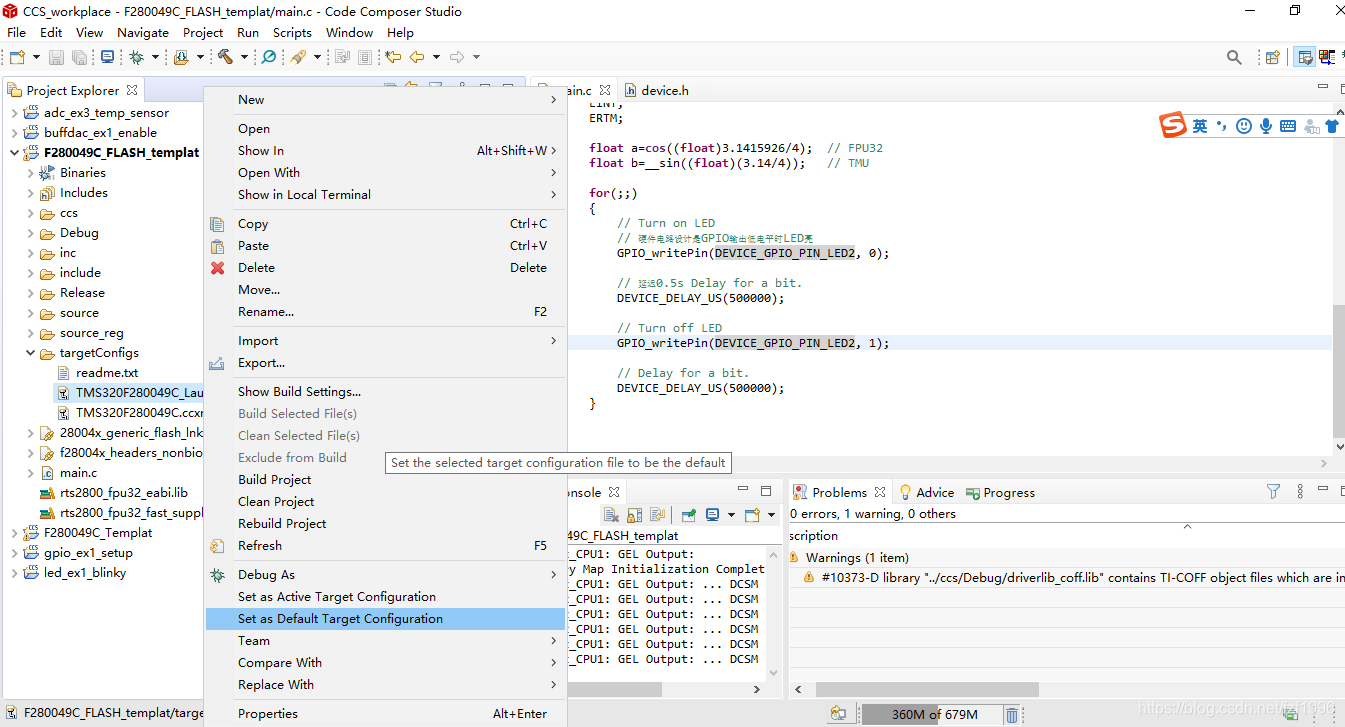The image size is (1345, 727).
Task: Click the Sogou skin shirt icon
Action: (1331, 126)
